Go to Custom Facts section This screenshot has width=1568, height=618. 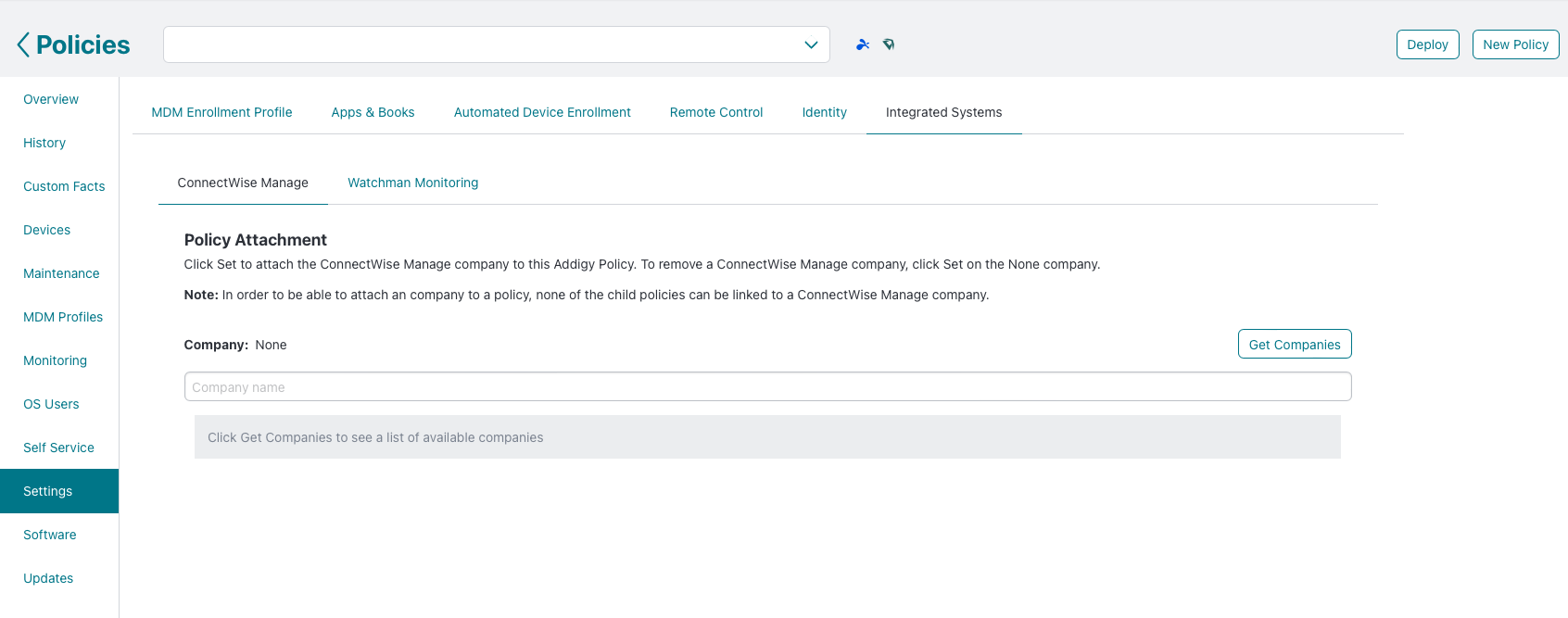(x=64, y=186)
